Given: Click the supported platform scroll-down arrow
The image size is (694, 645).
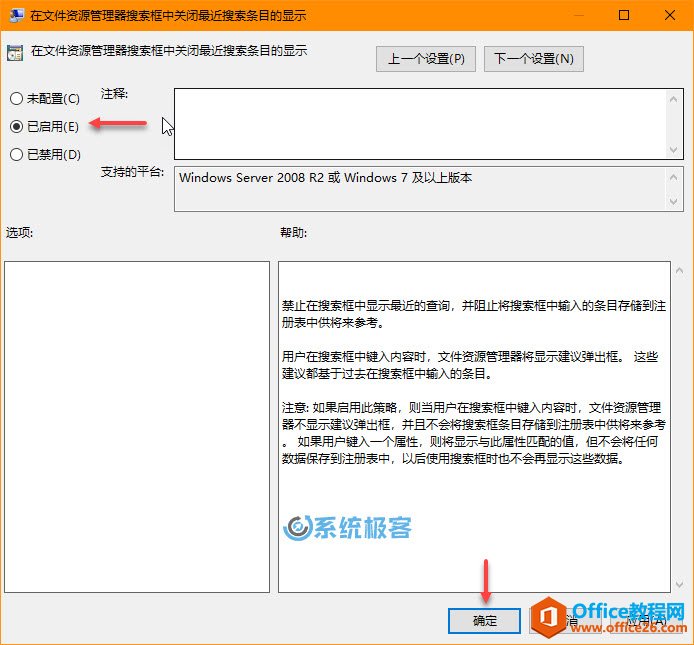Looking at the screenshot, I should click(x=674, y=201).
